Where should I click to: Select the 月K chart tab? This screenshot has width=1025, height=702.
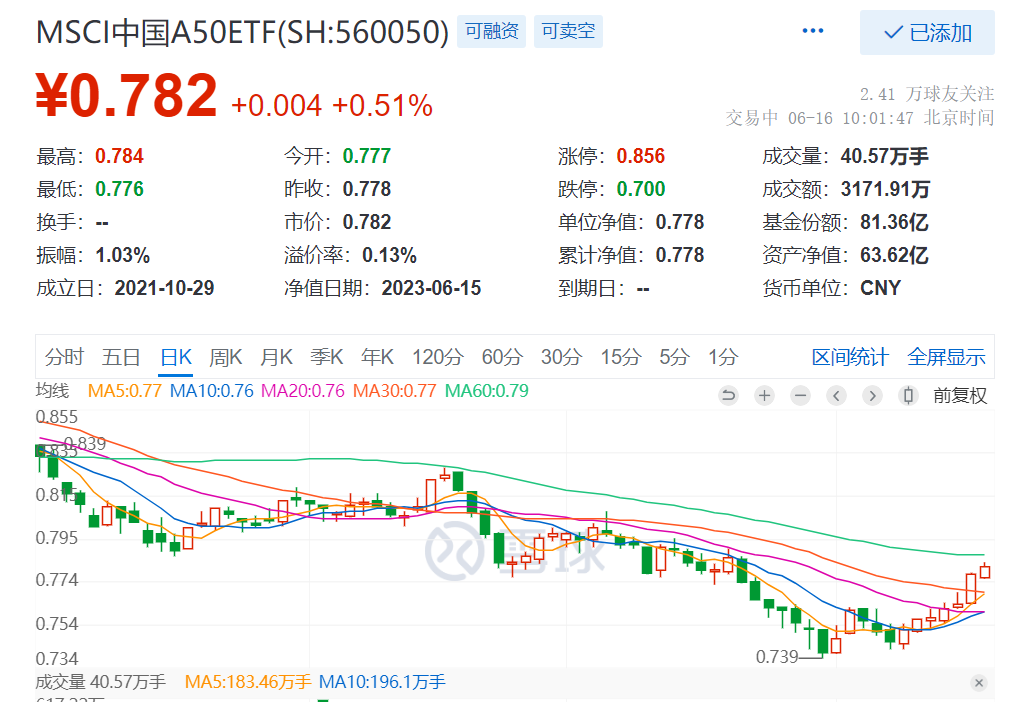click(276, 357)
